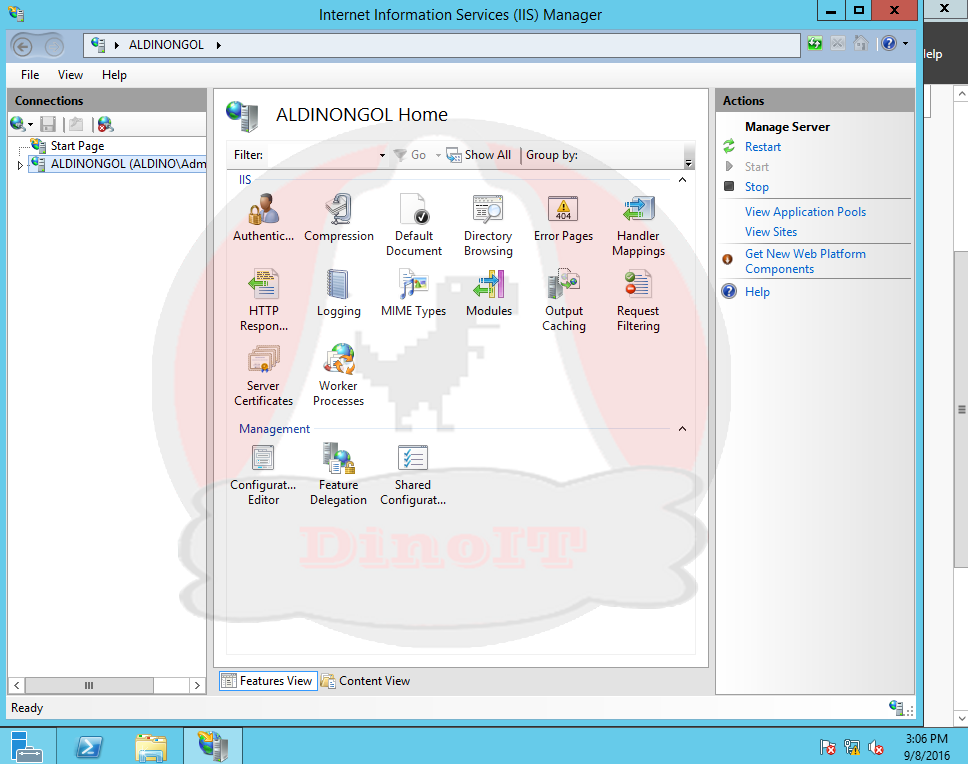Click the Connections scrollbar right arrow
The height and width of the screenshot is (764, 968).
click(197, 685)
